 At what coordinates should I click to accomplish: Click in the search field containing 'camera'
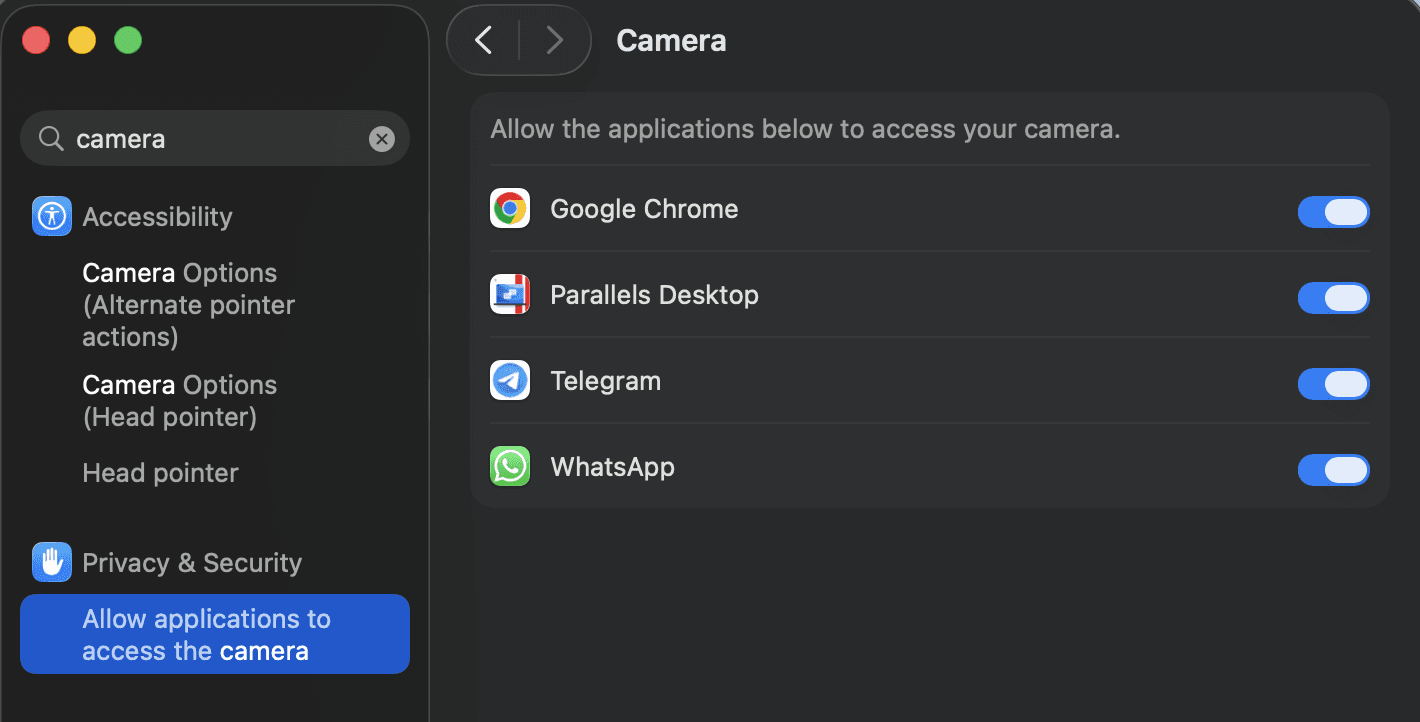(215, 138)
